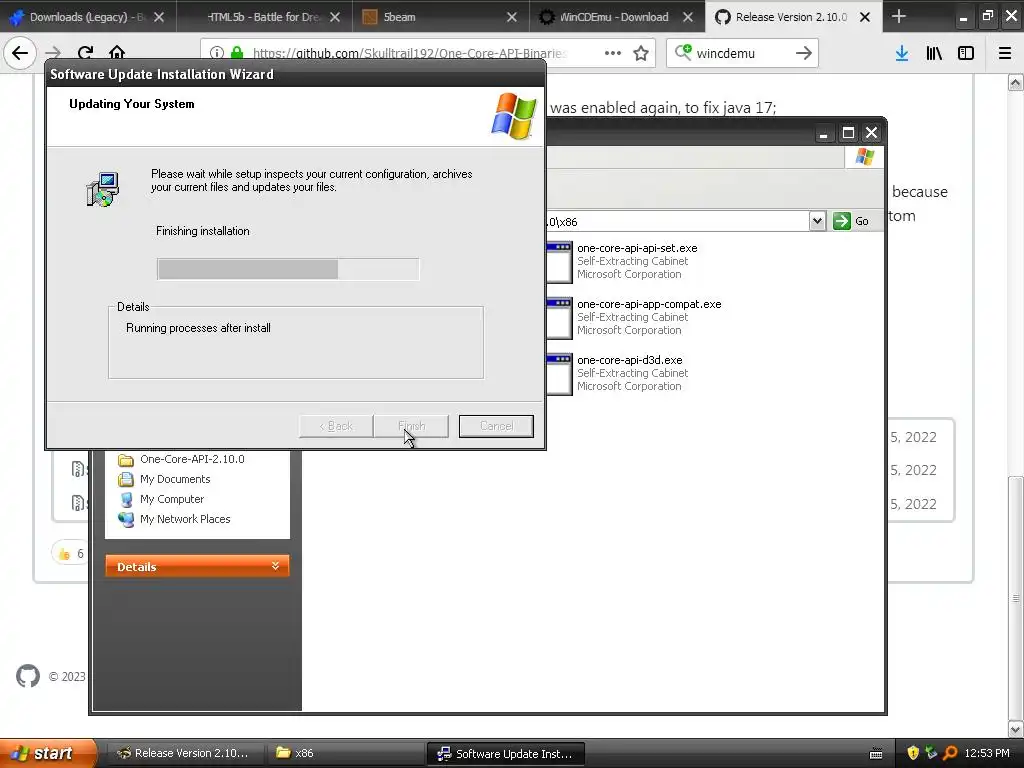Screen dimensions: 1024x768
Task: Click browser scrollbar up arrow
Action: click(1016, 82)
